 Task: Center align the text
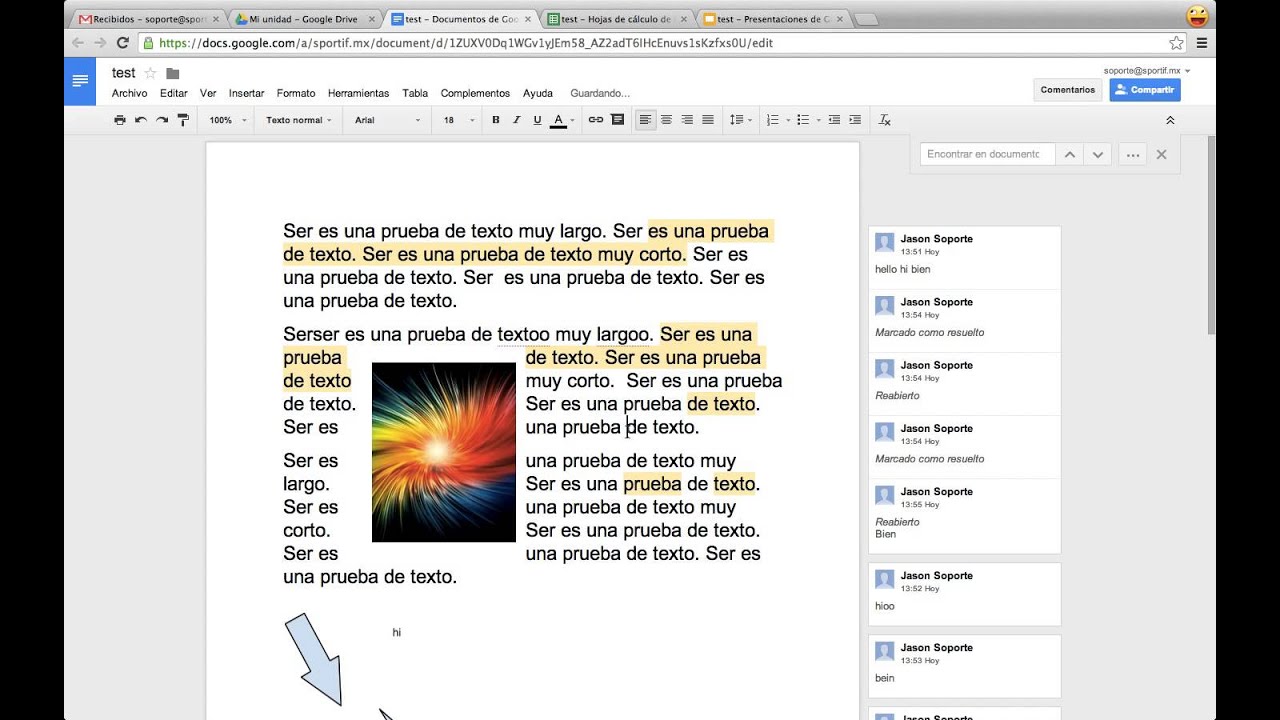[666, 120]
